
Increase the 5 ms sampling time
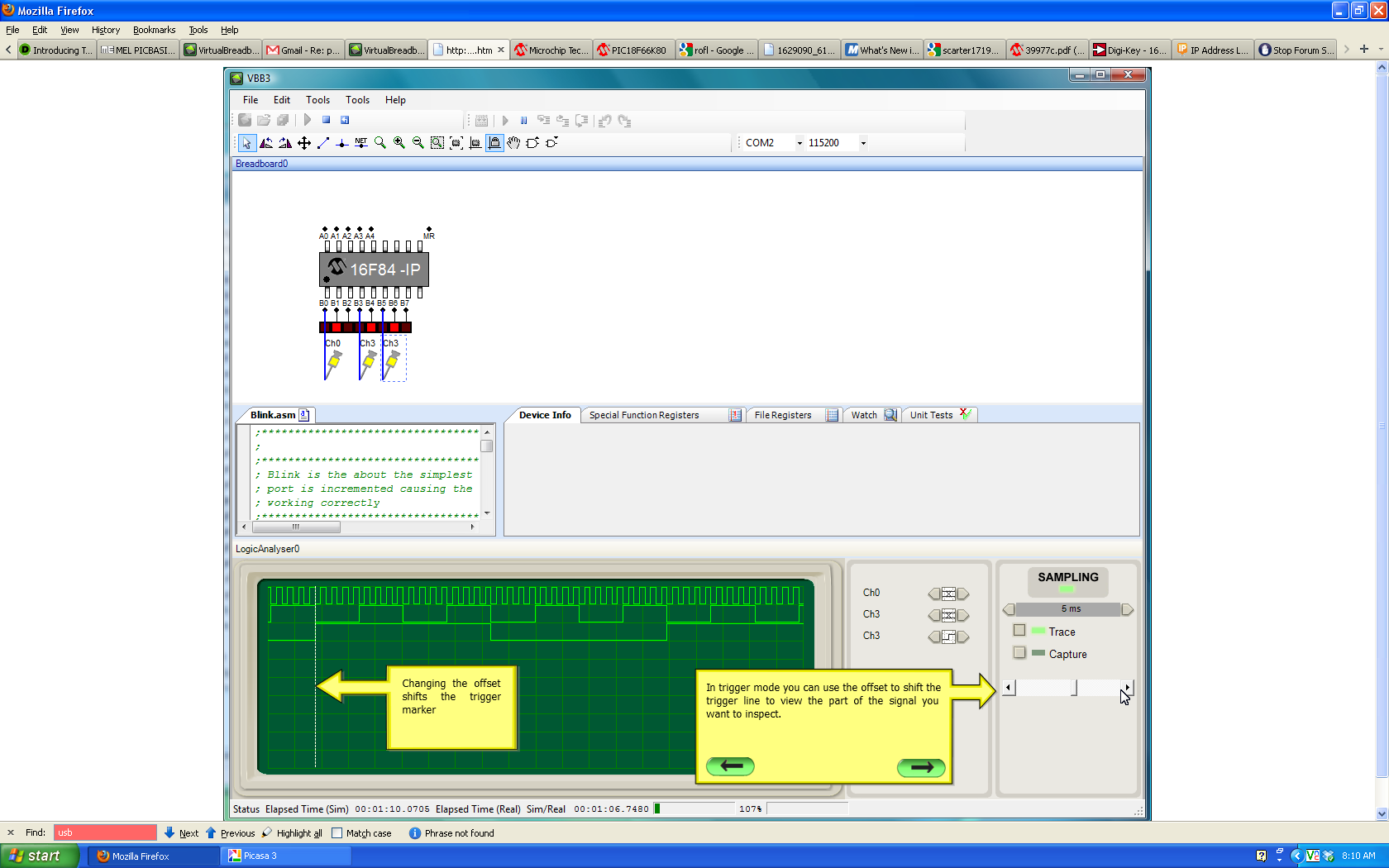point(1127,609)
